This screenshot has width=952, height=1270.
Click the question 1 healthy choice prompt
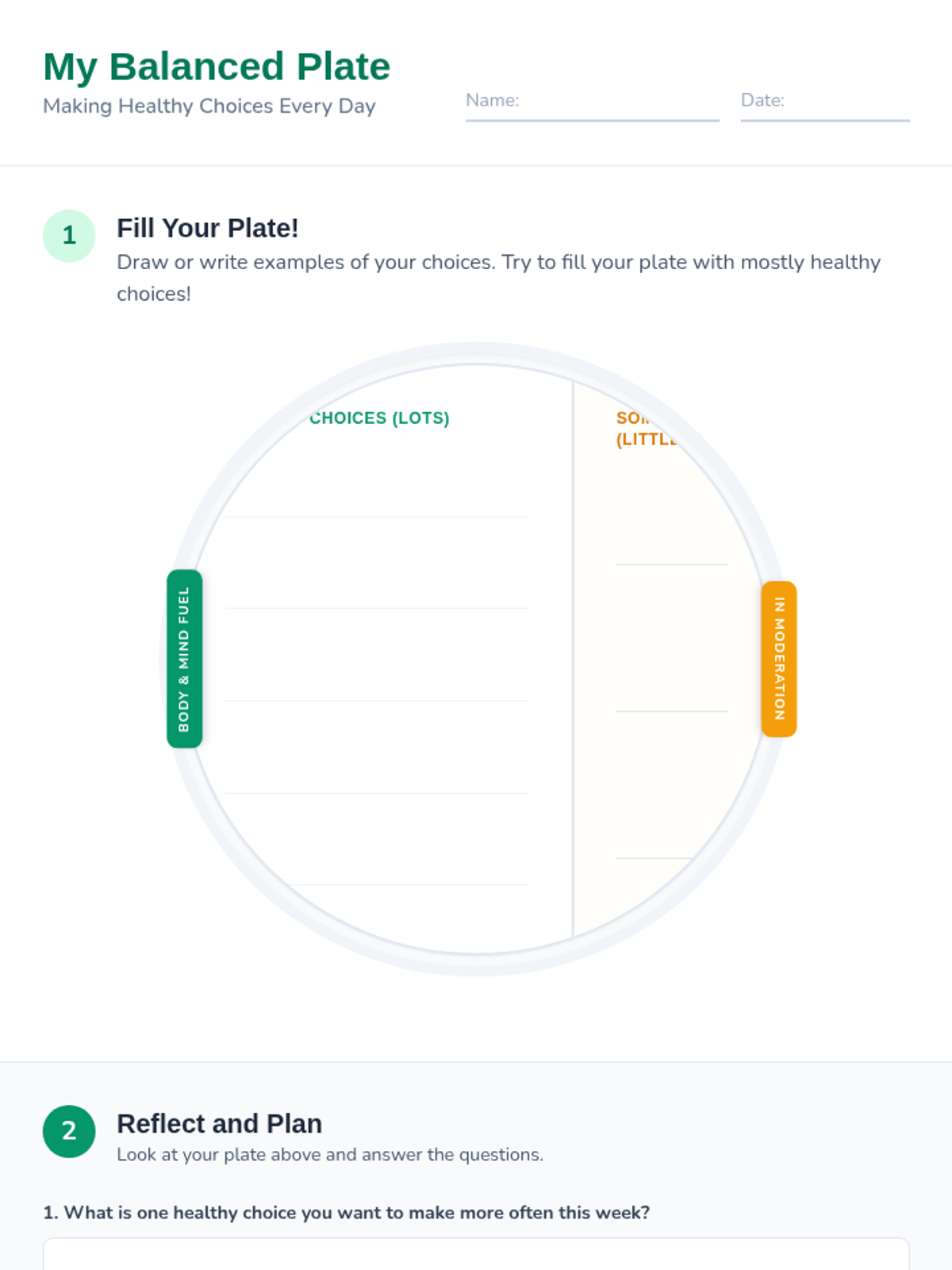pyautogui.click(x=347, y=1213)
